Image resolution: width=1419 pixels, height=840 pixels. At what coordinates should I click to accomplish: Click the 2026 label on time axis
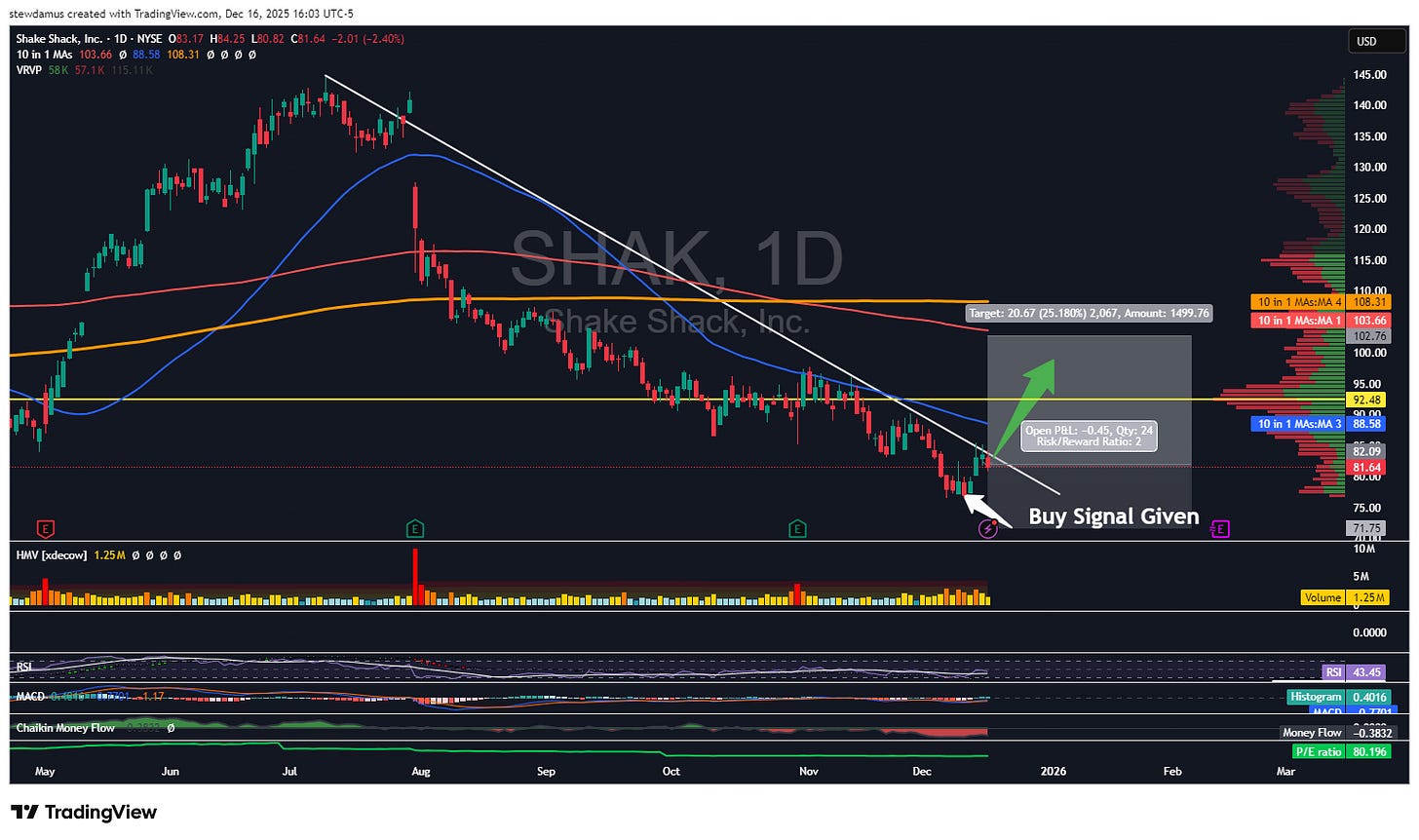click(1053, 772)
